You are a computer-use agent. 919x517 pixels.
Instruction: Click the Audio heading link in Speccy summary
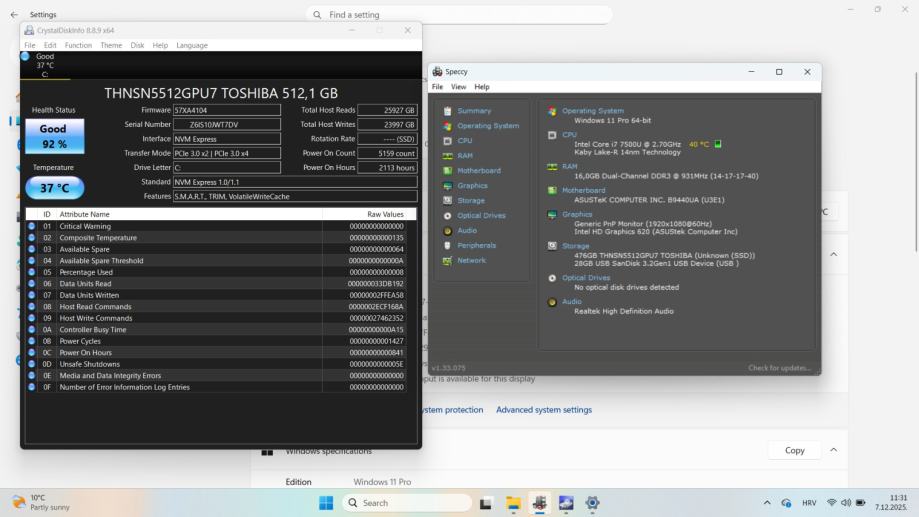coord(571,302)
